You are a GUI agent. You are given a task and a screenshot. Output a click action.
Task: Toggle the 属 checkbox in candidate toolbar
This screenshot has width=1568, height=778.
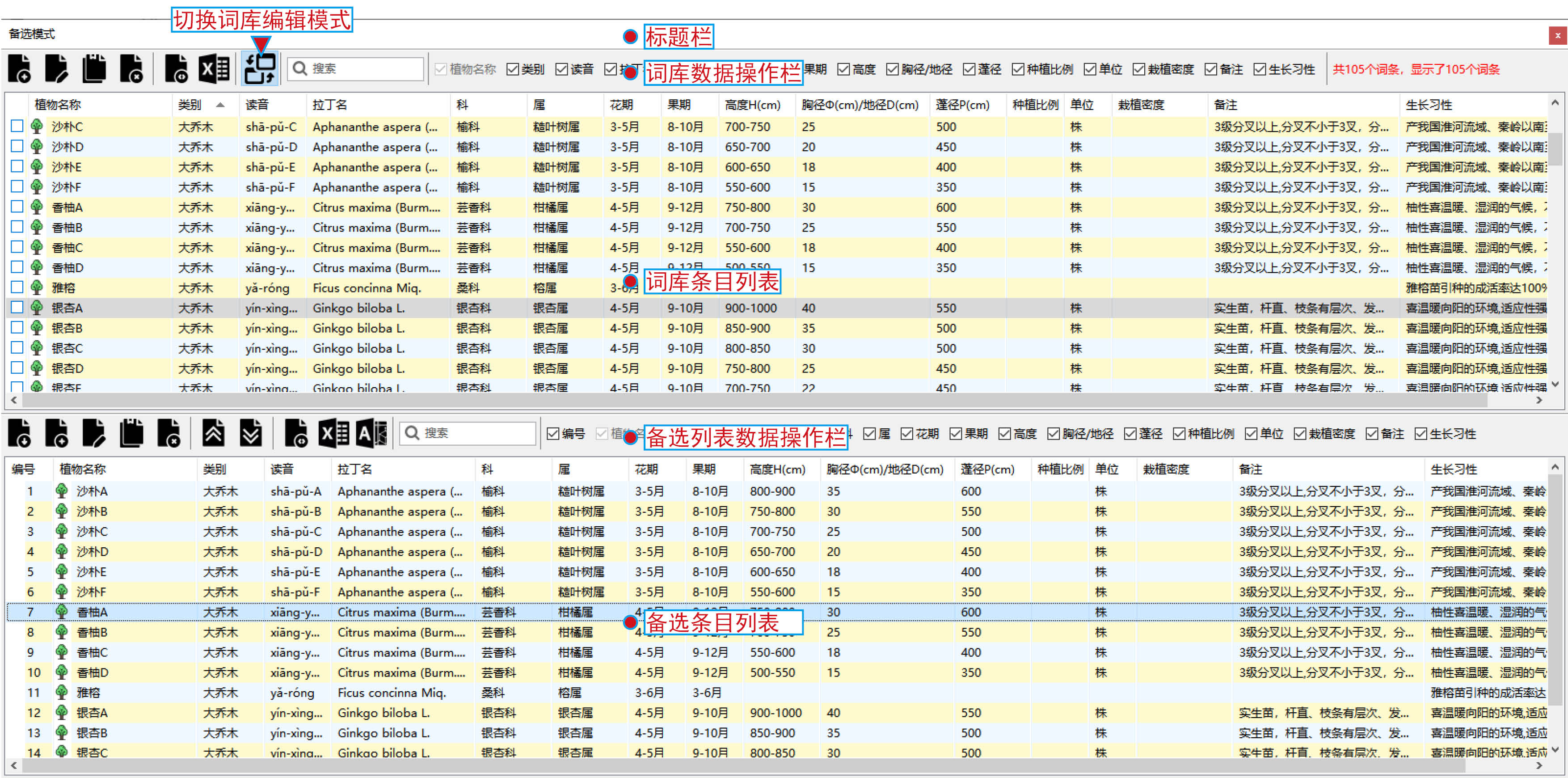869,433
